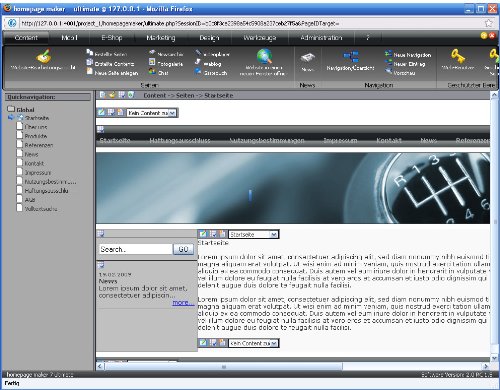Viewport: 500px width, 390px height.
Task: Click edit icon beside Startseite dropdown
Action: click(x=203, y=234)
